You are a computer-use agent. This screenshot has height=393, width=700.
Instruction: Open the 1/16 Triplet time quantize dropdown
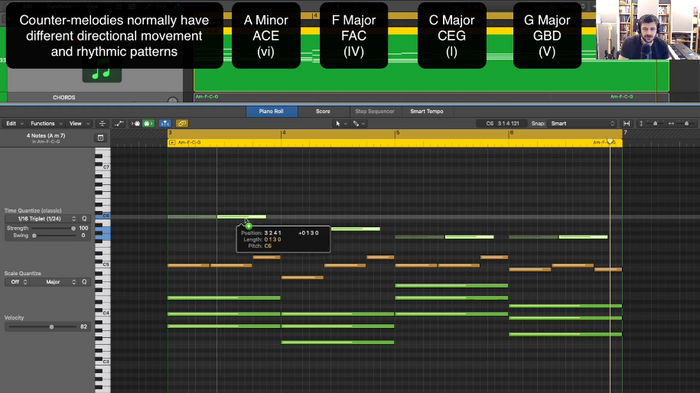pos(41,218)
